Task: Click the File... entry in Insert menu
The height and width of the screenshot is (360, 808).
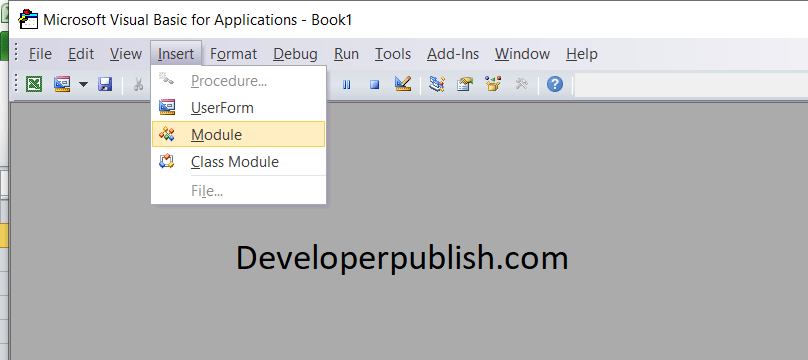Action: pos(239,191)
